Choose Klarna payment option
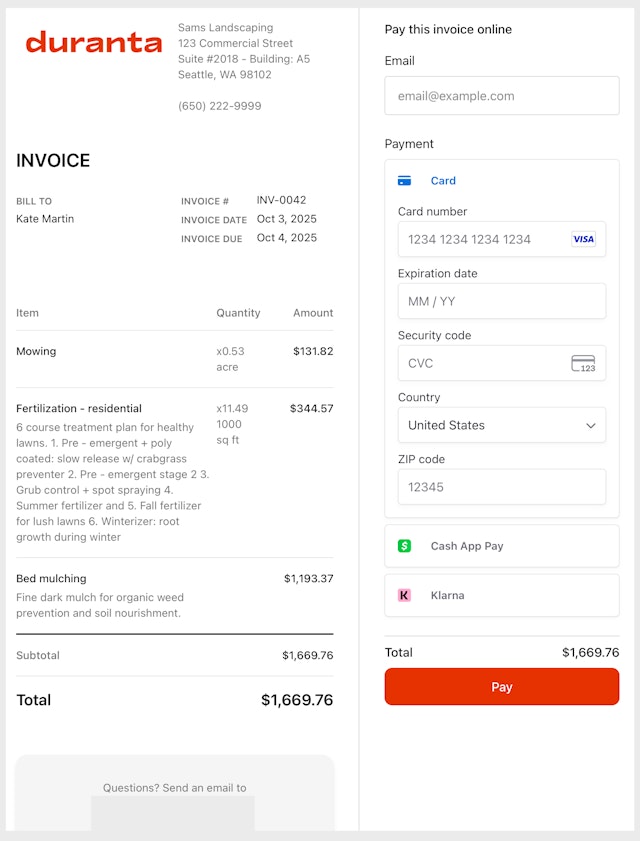This screenshot has width=640, height=841. [x=447, y=595]
